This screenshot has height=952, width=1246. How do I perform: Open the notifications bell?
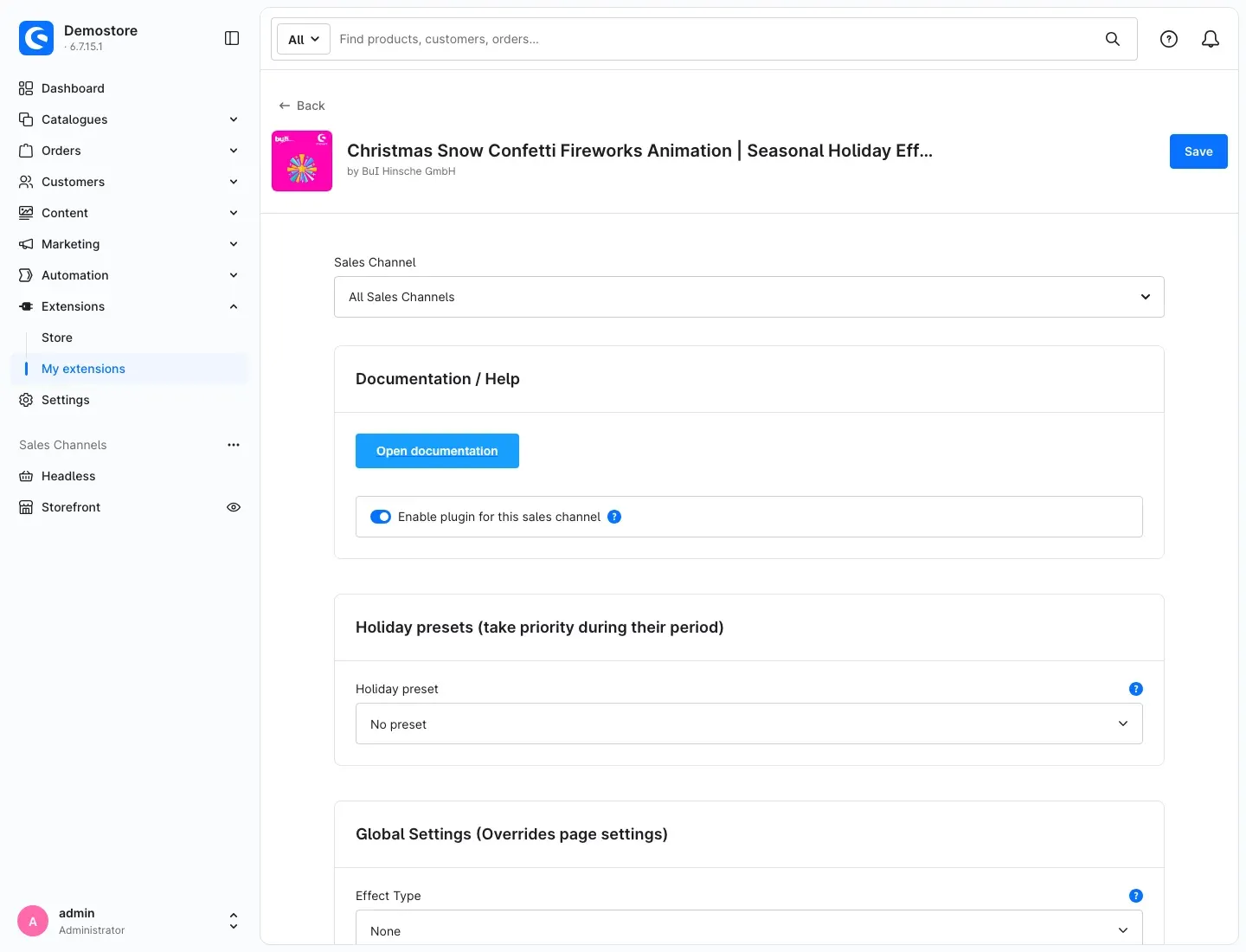1211,39
